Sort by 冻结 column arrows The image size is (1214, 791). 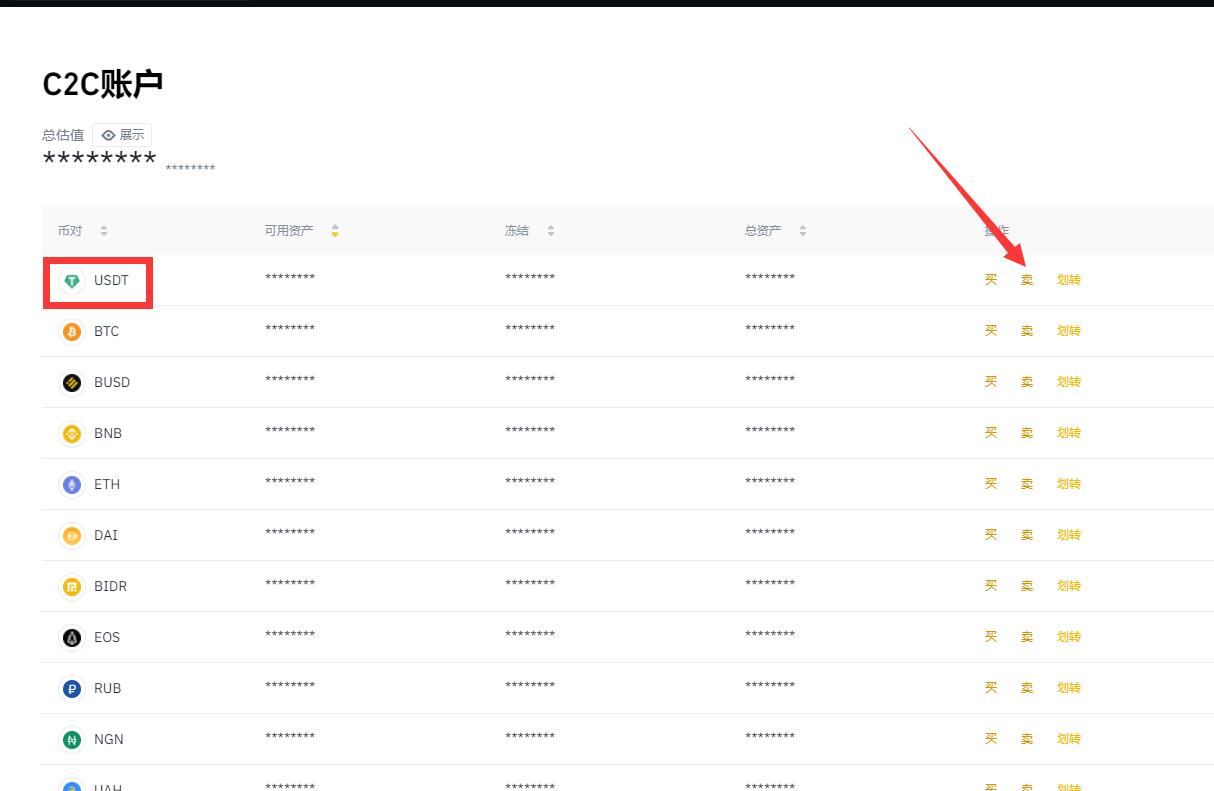(x=551, y=231)
